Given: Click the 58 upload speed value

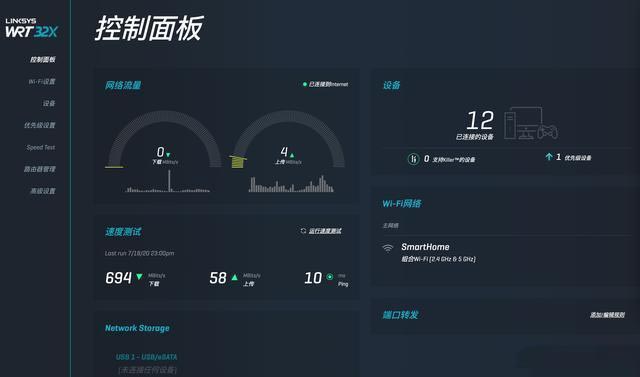Looking at the screenshot, I should pyautogui.click(x=218, y=278).
